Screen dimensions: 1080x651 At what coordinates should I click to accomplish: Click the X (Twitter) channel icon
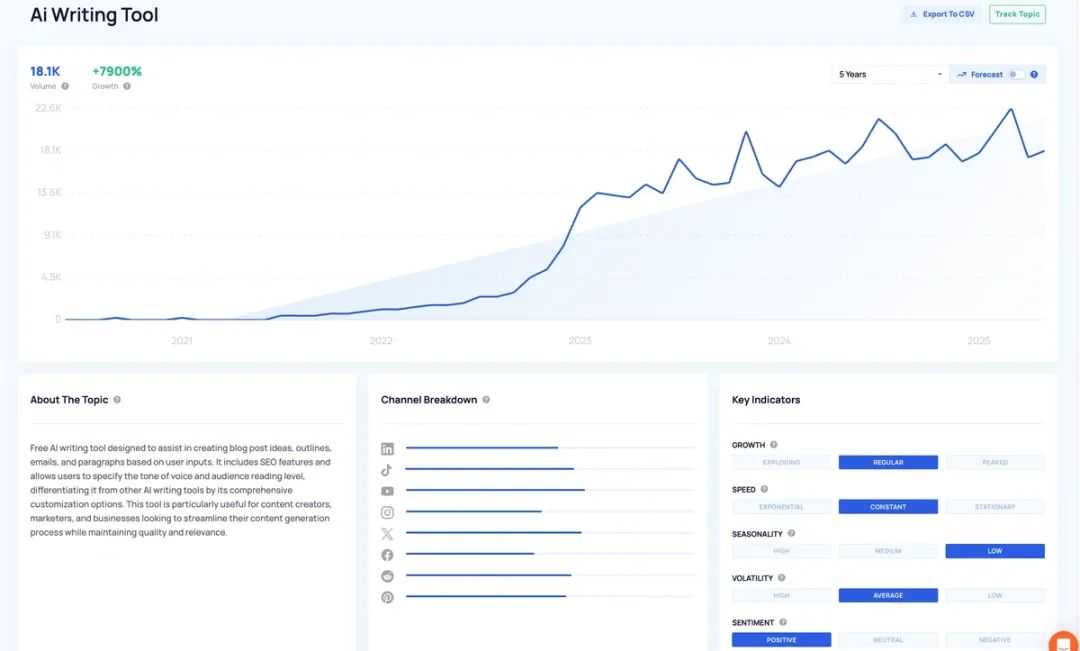[x=387, y=534]
